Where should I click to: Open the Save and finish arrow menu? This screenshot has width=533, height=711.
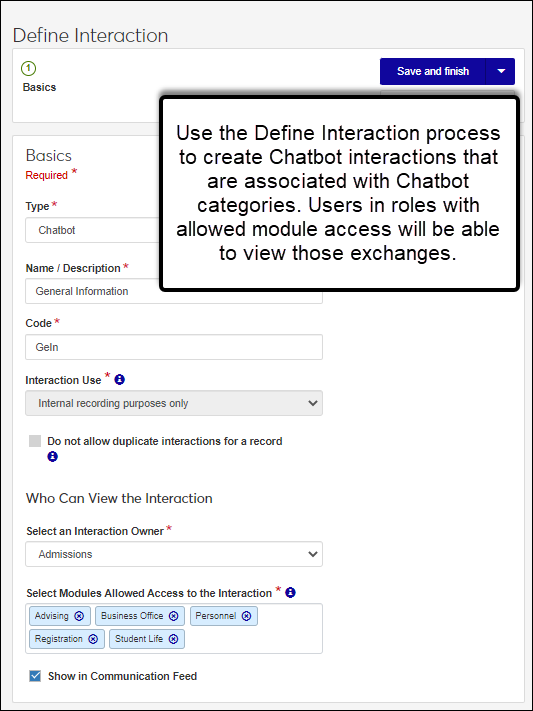point(500,71)
